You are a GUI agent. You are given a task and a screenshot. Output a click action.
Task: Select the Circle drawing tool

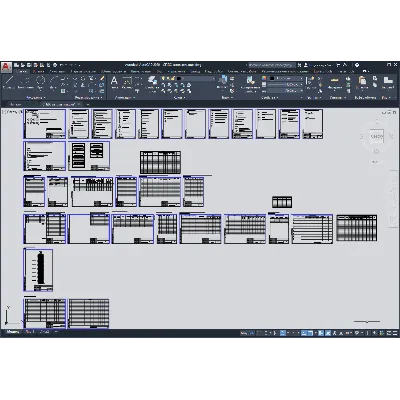click(x=40, y=80)
